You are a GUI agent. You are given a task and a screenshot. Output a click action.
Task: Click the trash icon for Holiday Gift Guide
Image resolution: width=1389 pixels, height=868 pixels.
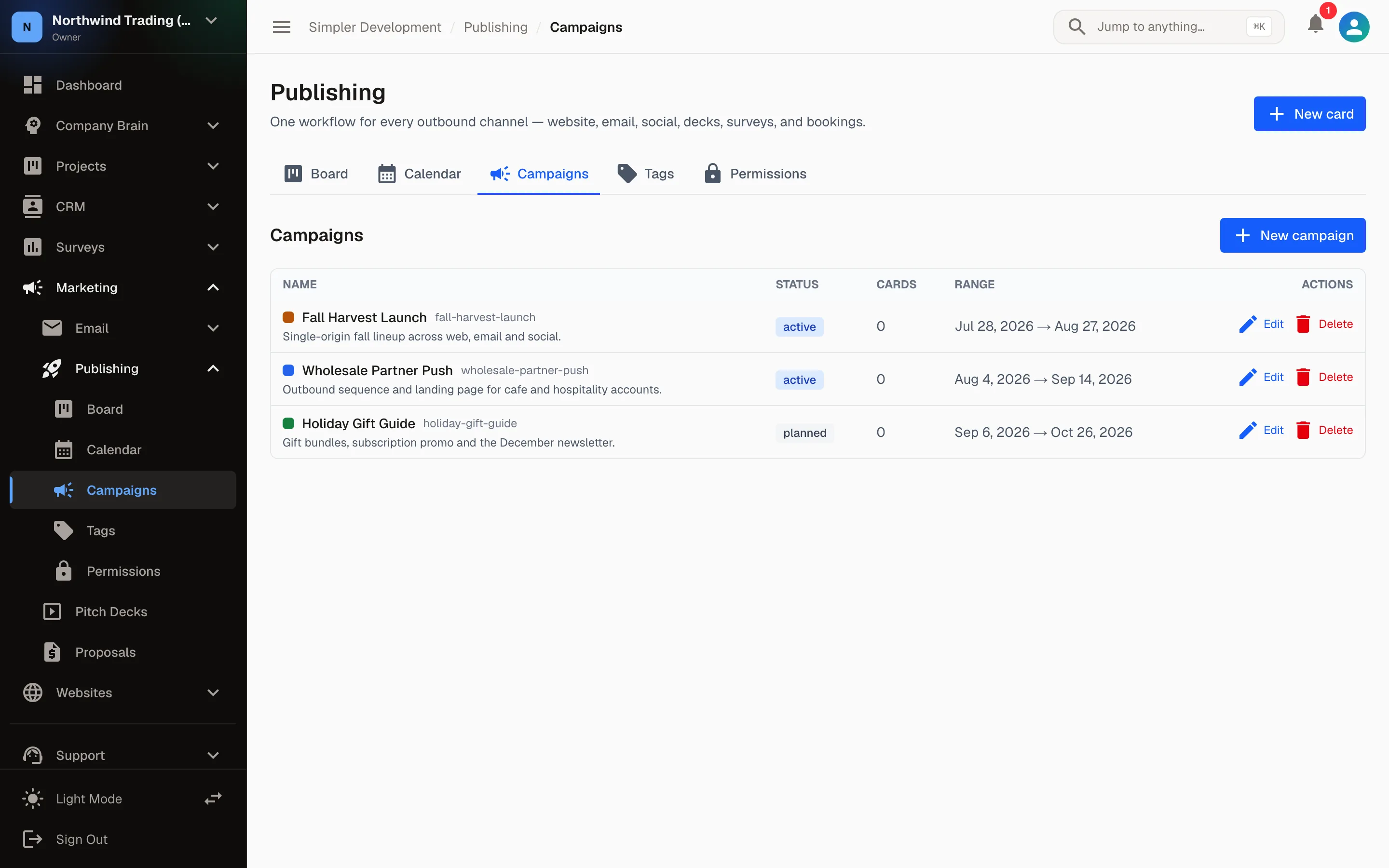coord(1303,431)
